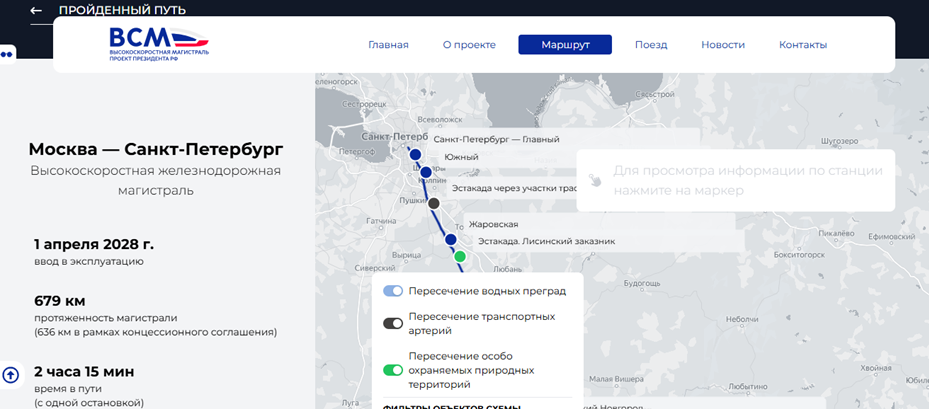Select the Маршрут tab
The width and height of the screenshot is (929, 409).
(x=565, y=45)
